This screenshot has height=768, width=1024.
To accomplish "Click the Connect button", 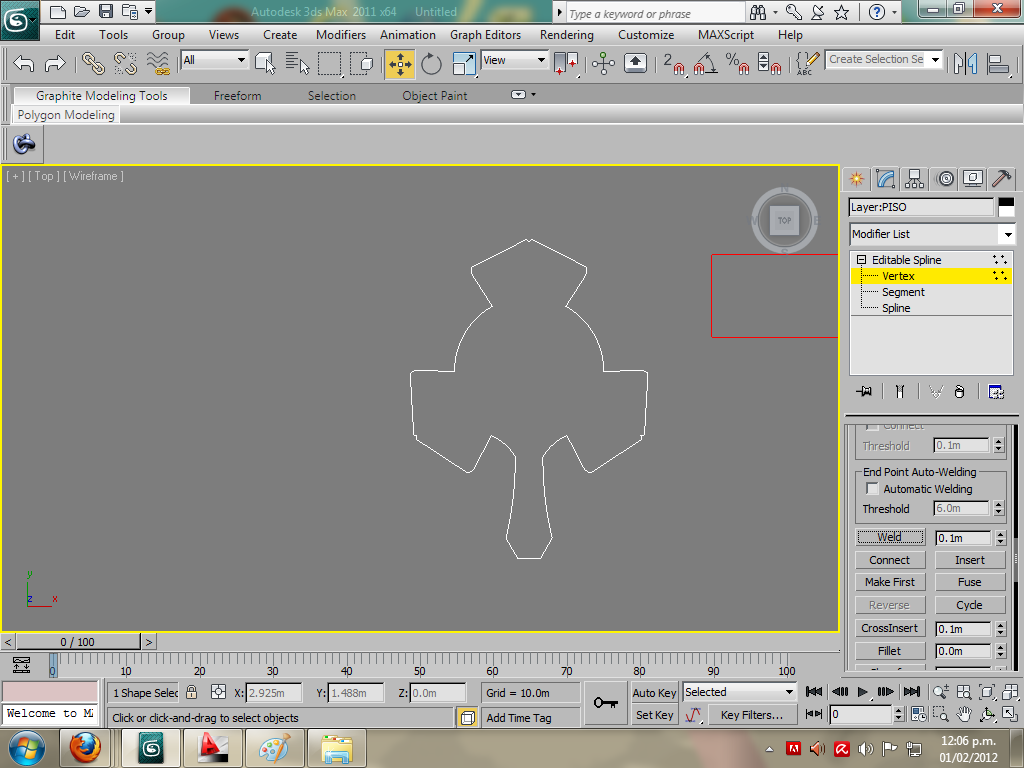I will (890, 560).
